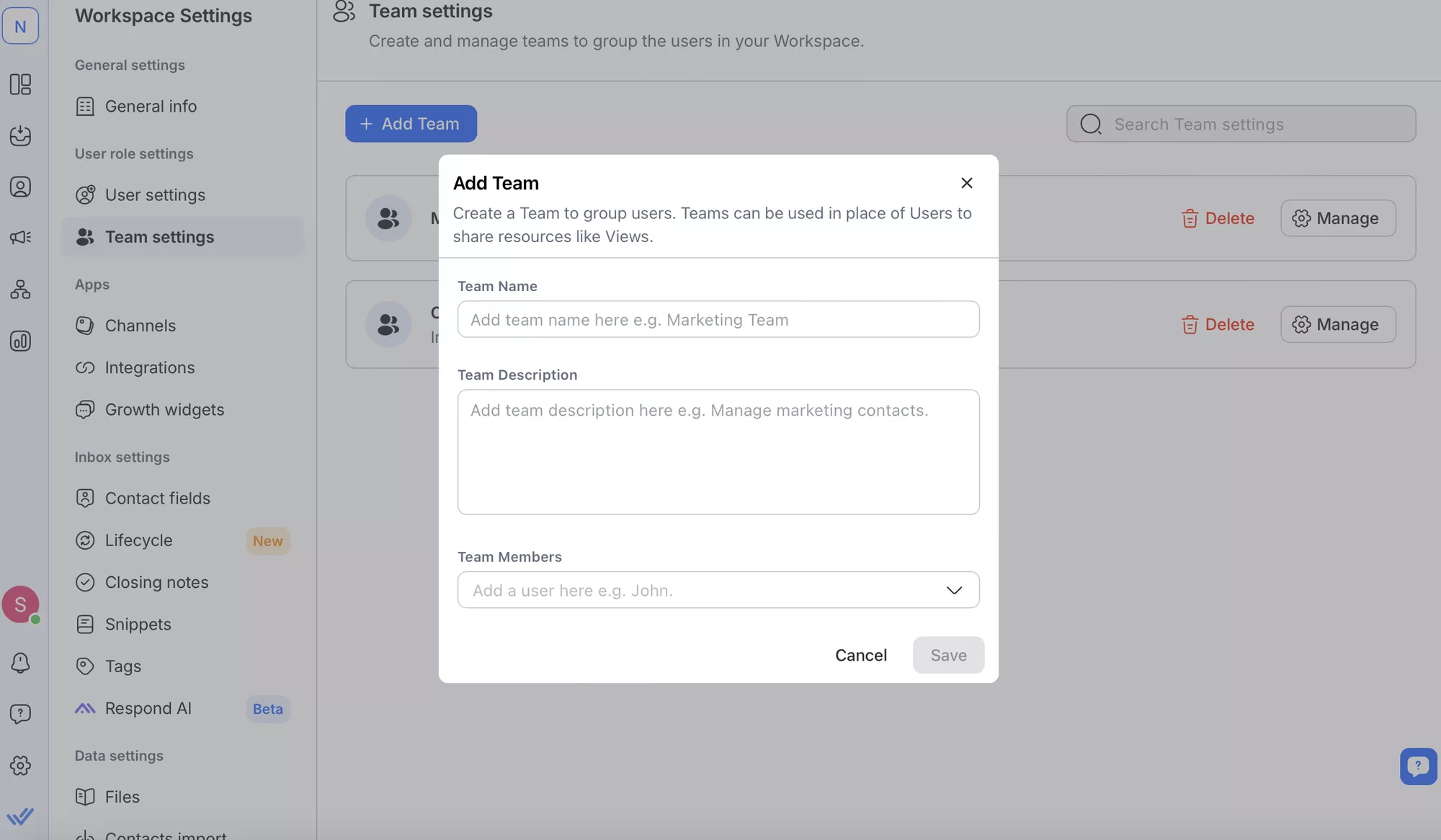Open the chat support widget icon
Image resolution: width=1441 pixels, height=840 pixels.
[1417, 766]
